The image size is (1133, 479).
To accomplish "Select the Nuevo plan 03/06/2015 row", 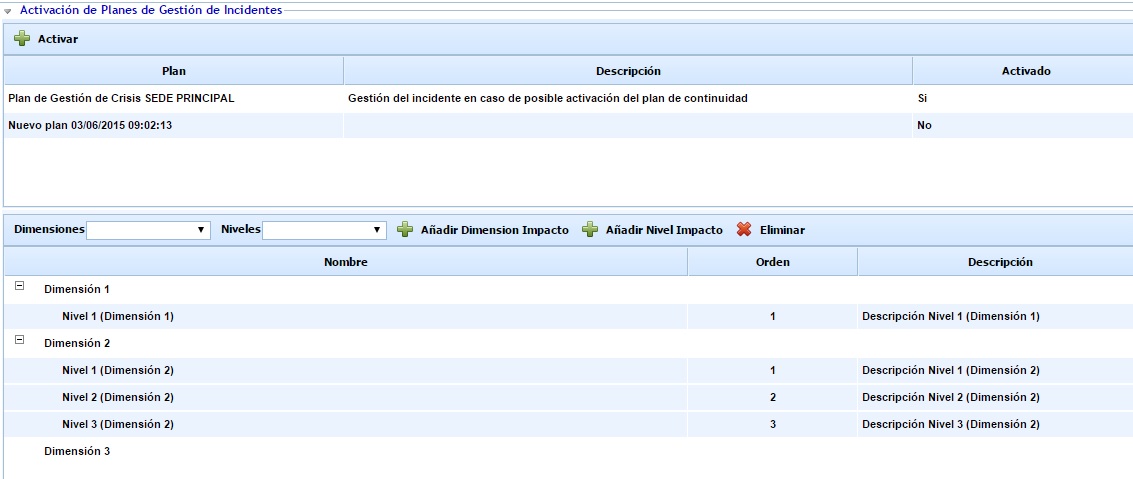I will [90, 125].
